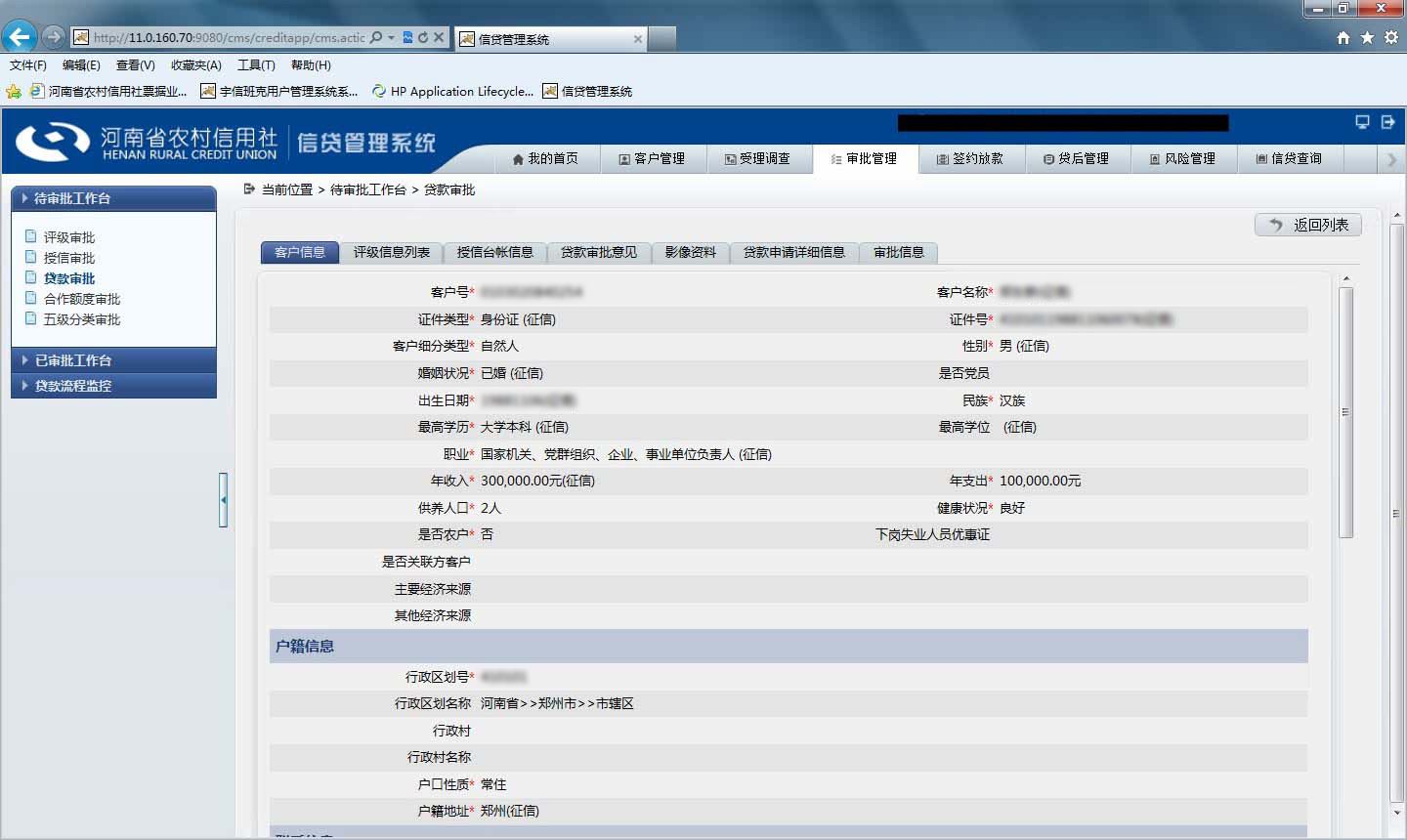This screenshot has height=840, width=1407.
Task: Open 信贷查询 navigation tab
Action: click(1290, 158)
